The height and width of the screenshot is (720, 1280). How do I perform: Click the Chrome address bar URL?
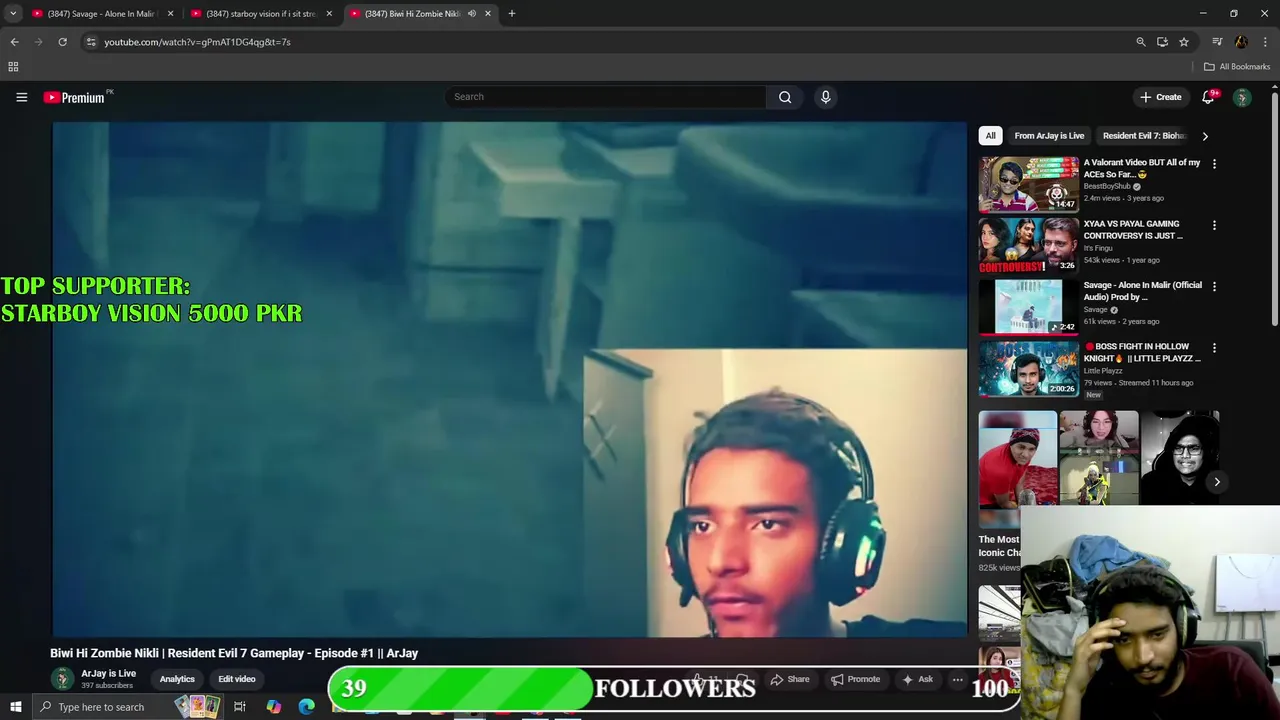click(197, 42)
